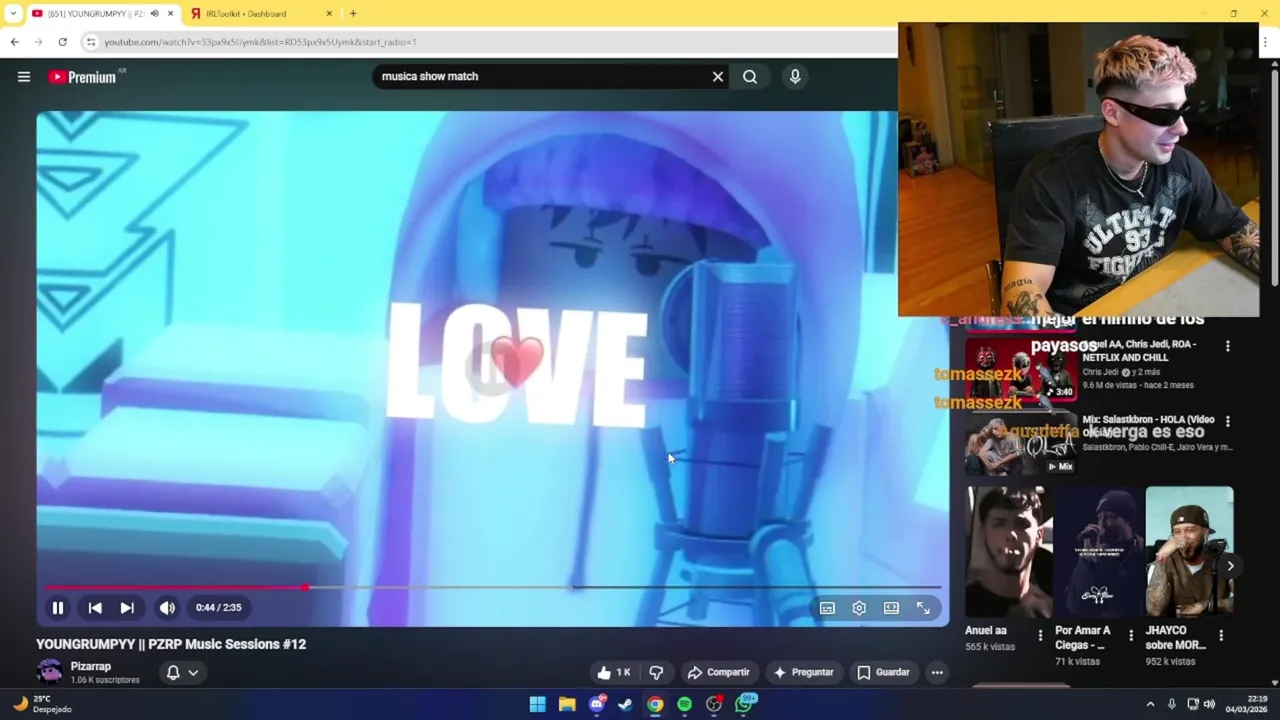Open the Pizarrap channel avatar

point(49,671)
